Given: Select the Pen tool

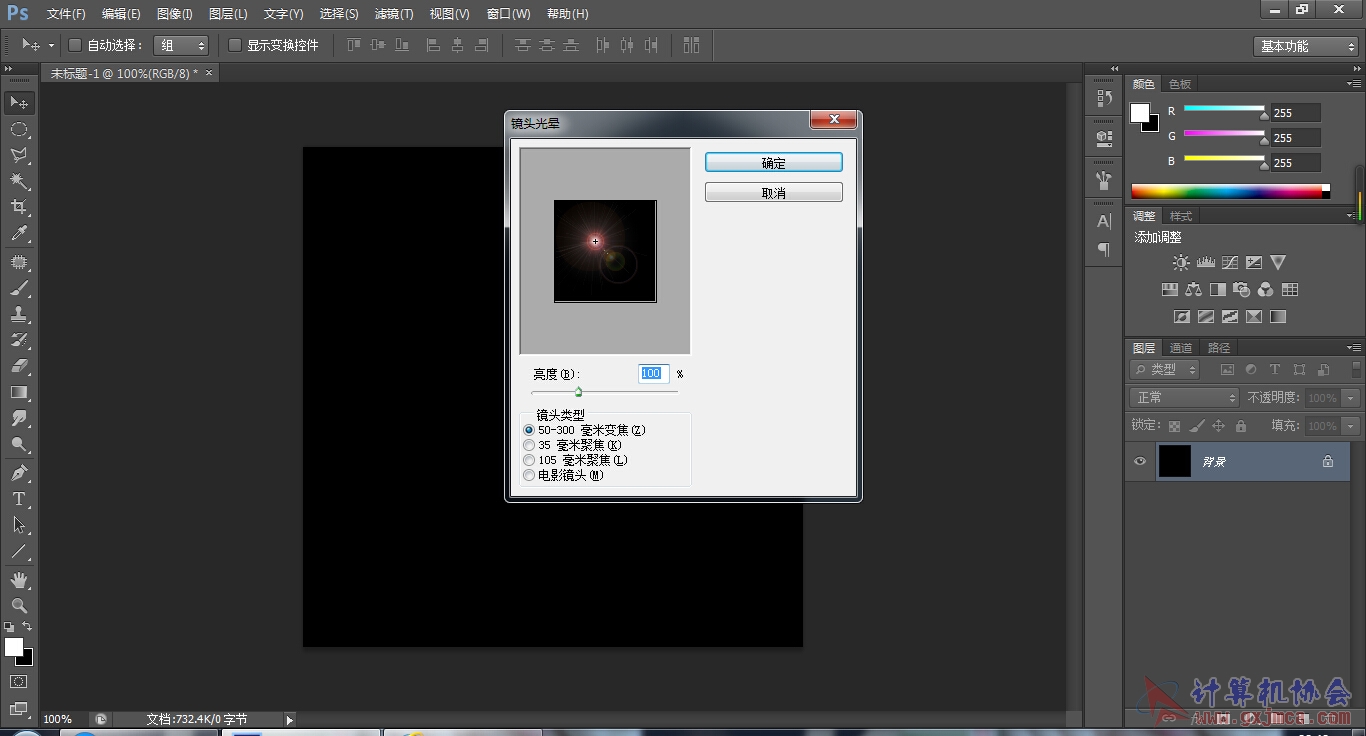Looking at the screenshot, I should click(19, 473).
